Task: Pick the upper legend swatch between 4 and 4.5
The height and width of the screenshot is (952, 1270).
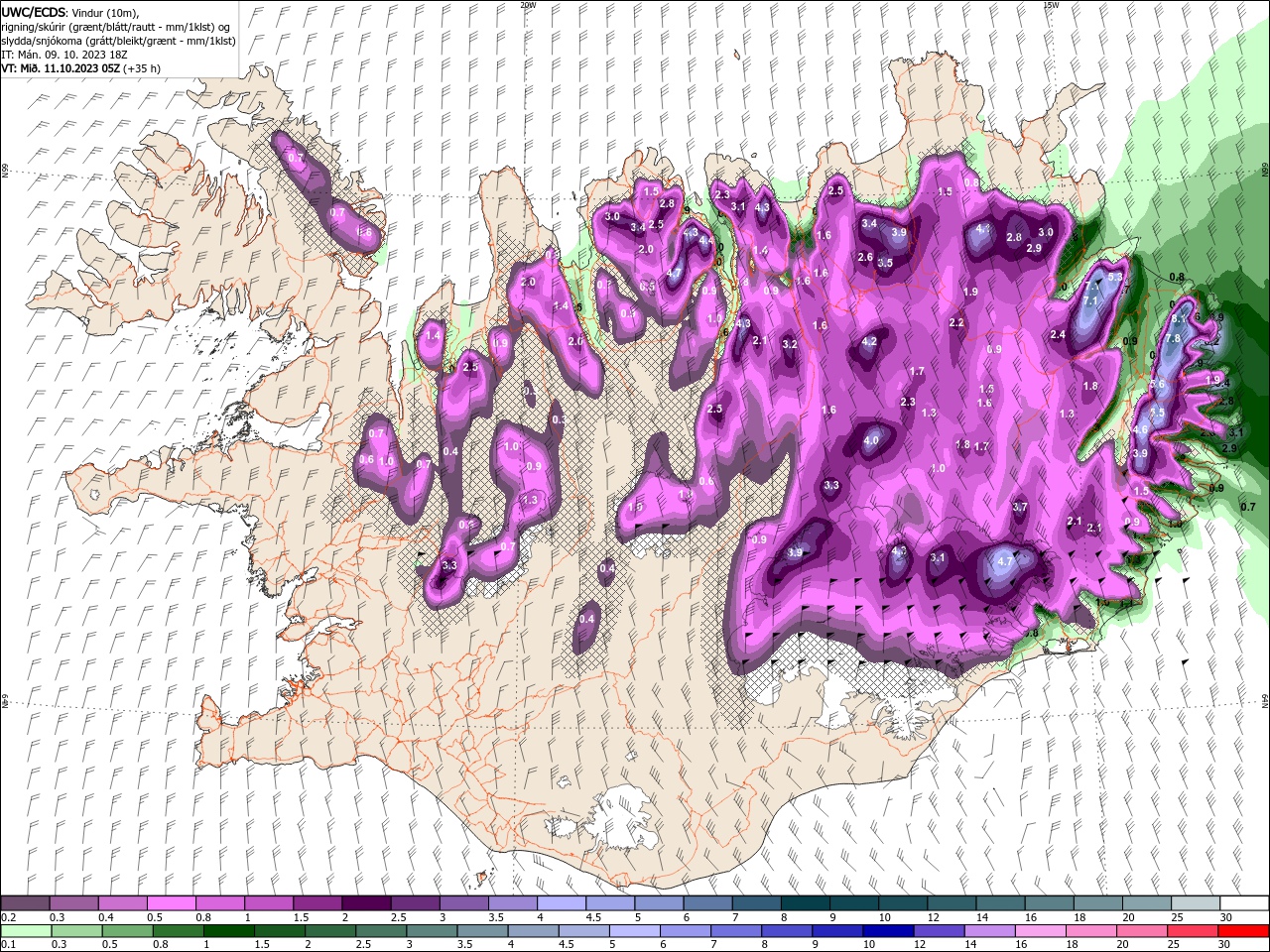Action: (561, 903)
